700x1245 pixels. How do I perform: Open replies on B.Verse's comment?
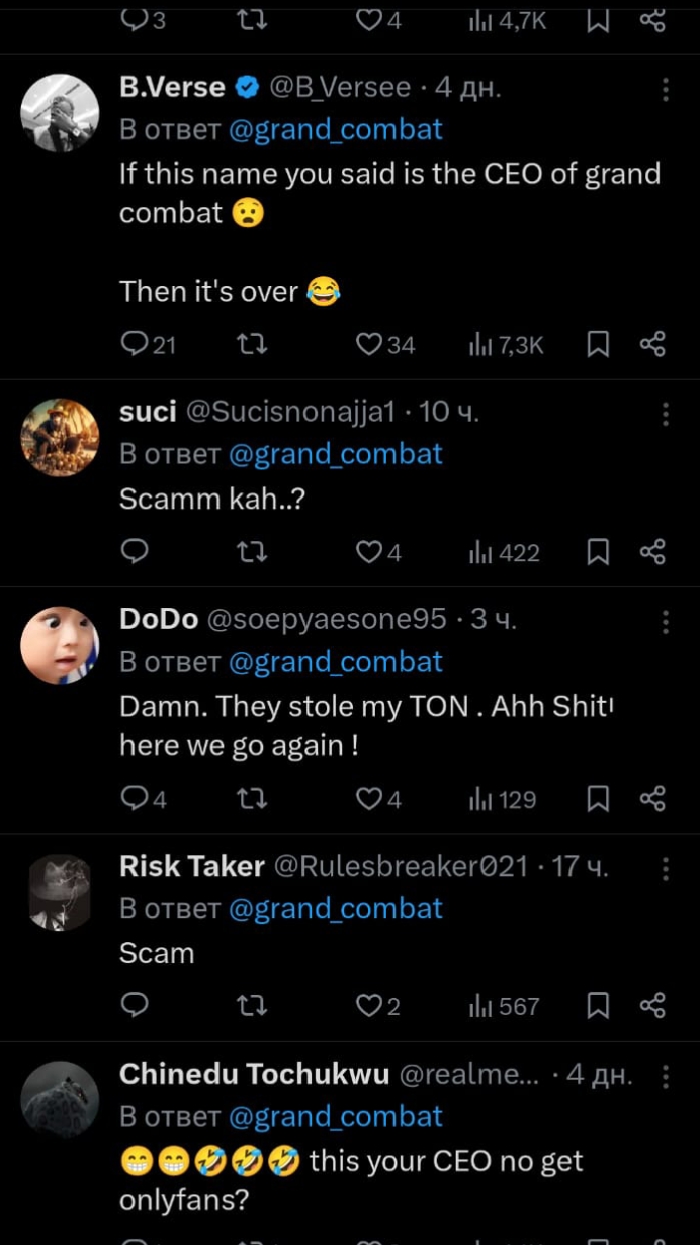tap(134, 345)
